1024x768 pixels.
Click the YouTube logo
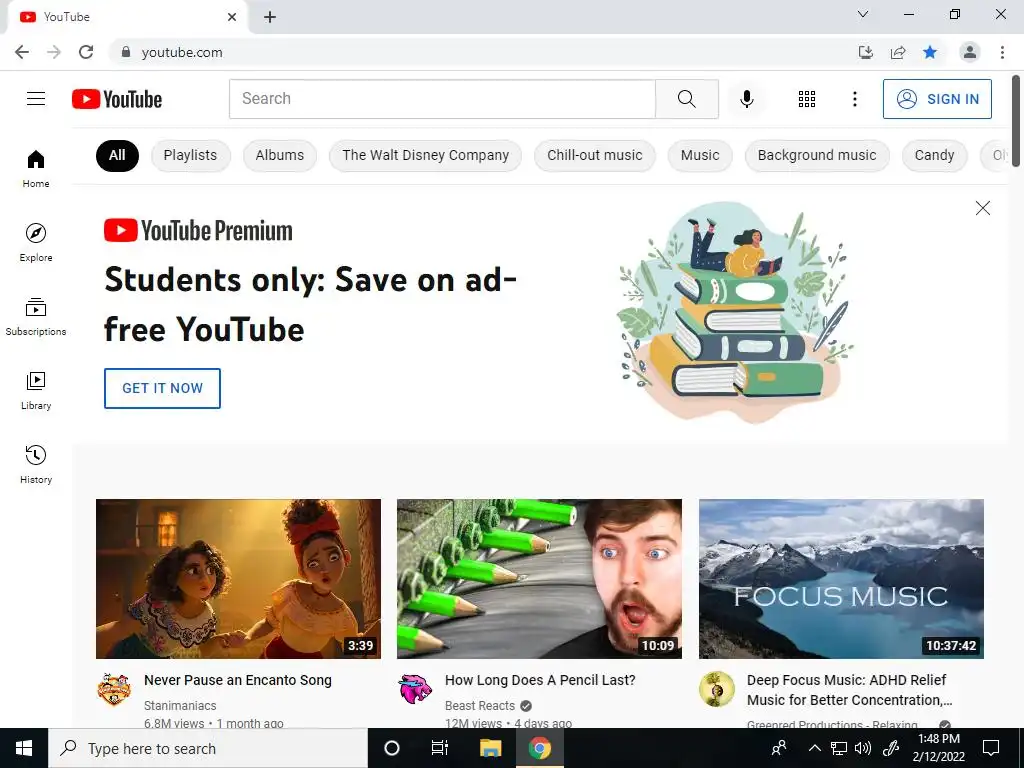[x=117, y=99]
